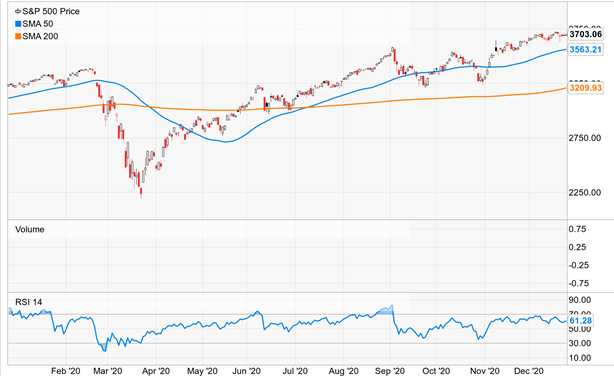Click the May '20 date axis label

click(202, 371)
